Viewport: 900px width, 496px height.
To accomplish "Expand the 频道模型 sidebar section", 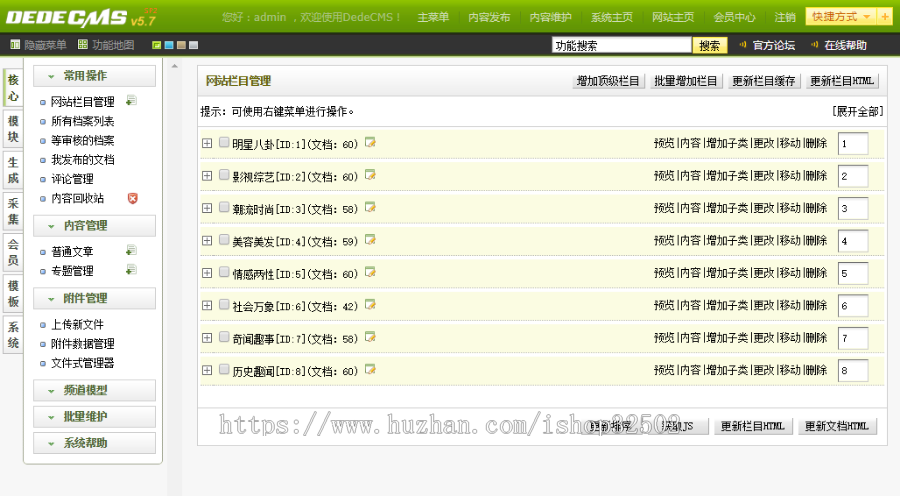I will point(94,390).
